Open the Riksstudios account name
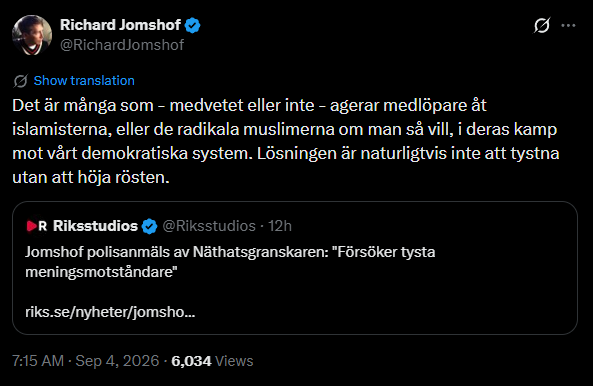593x386 pixels. tap(95, 226)
